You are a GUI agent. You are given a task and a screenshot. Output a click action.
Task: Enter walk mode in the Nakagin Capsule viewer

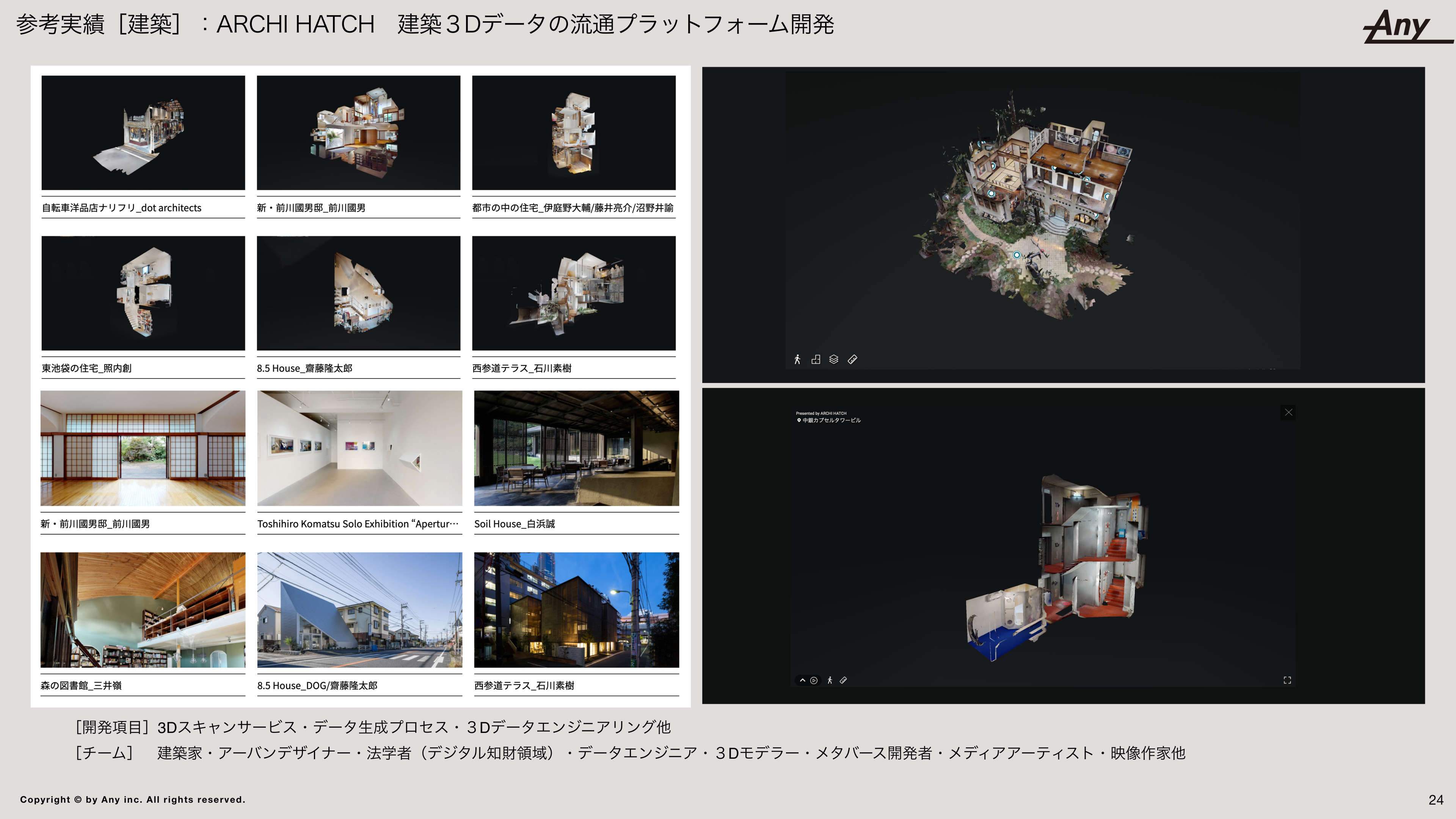point(830,681)
